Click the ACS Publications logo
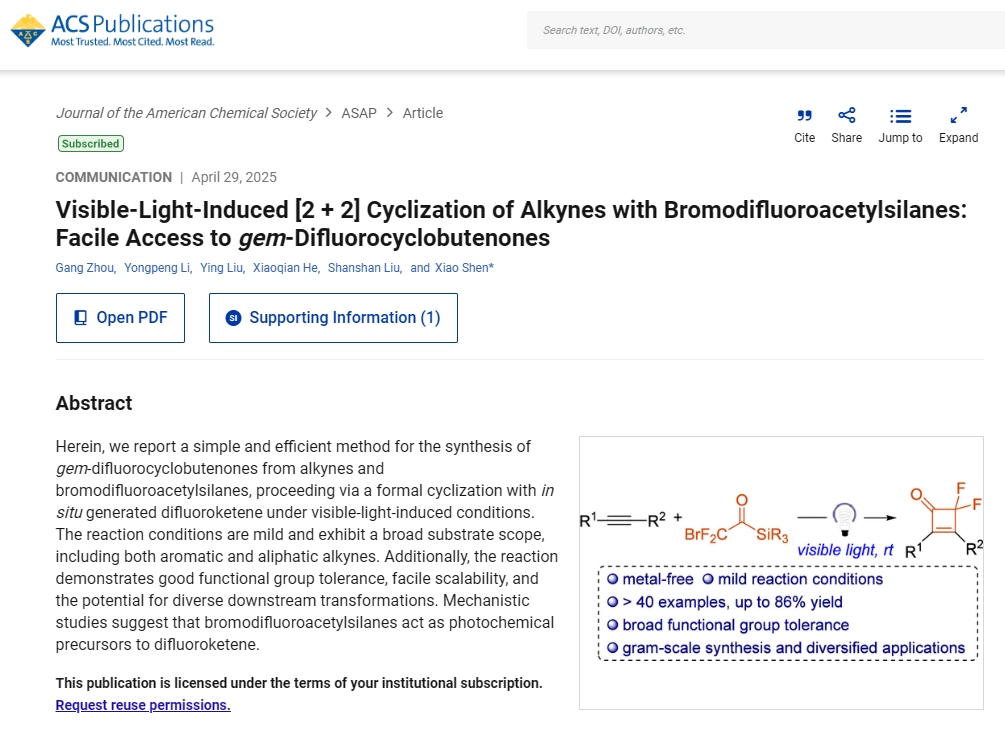The width and height of the screenshot is (1005, 732). [112, 31]
